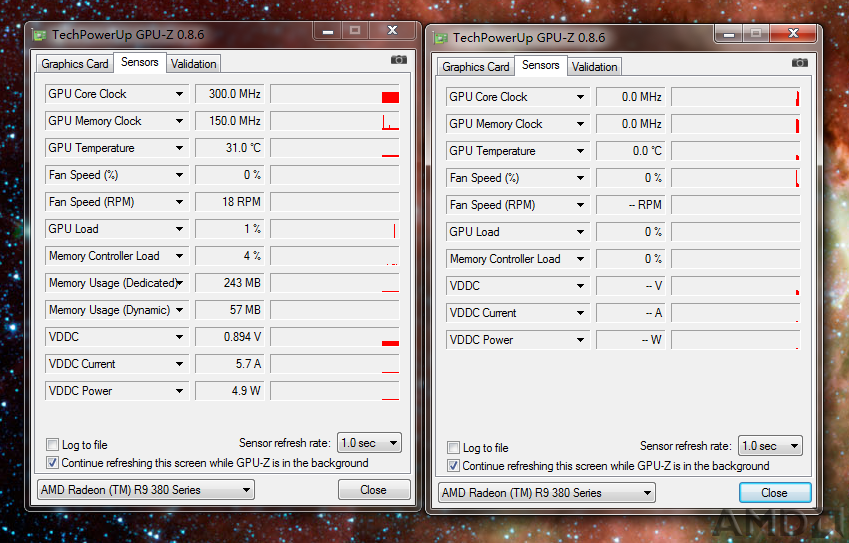Screen dimensions: 849x543
Task: Open sensor refresh rate dropdown in left window
Action: [x=369, y=443]
